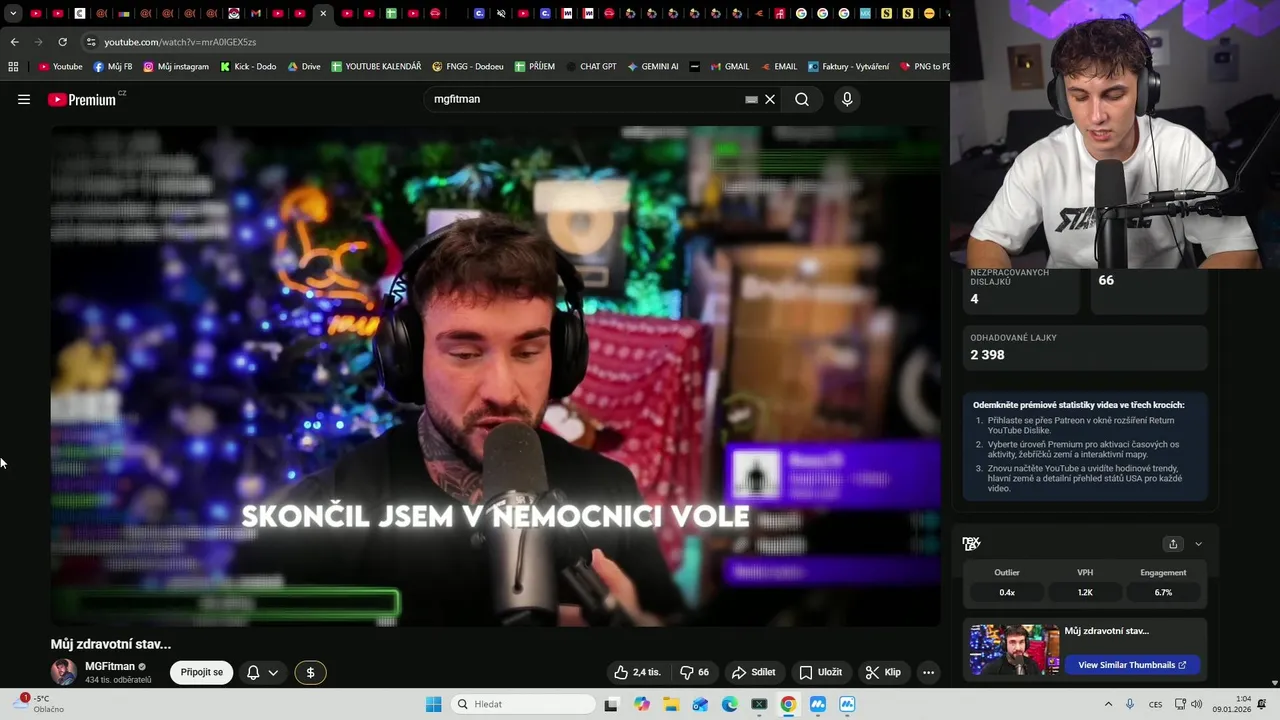Click the video thumbnail in Nexlev panel
1280x720 pixels.
pyautogui.click(x=1014, y=650)
